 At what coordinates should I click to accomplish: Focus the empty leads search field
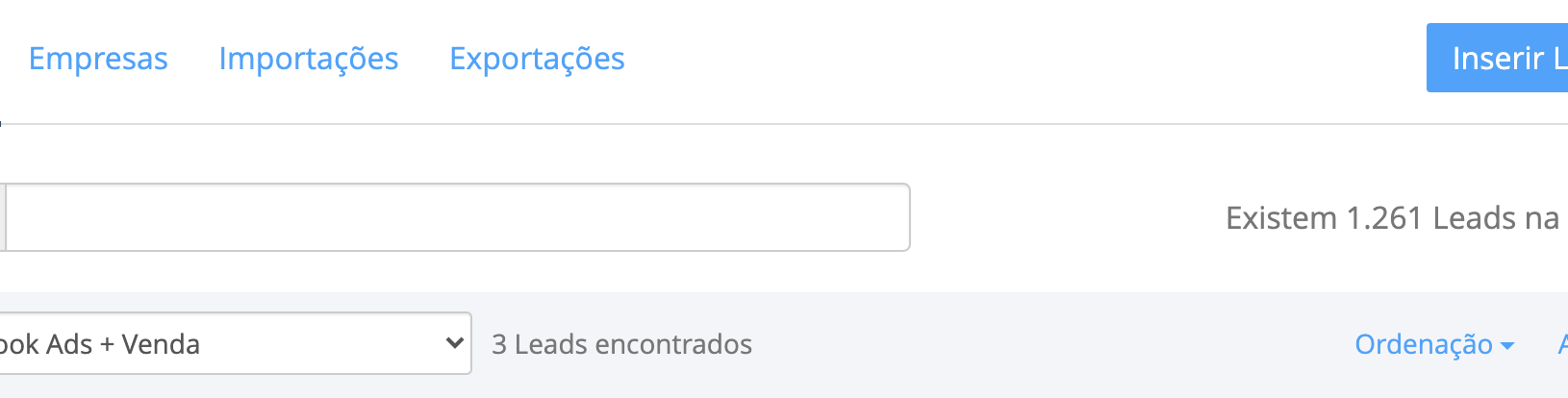(x=458, y=217)
